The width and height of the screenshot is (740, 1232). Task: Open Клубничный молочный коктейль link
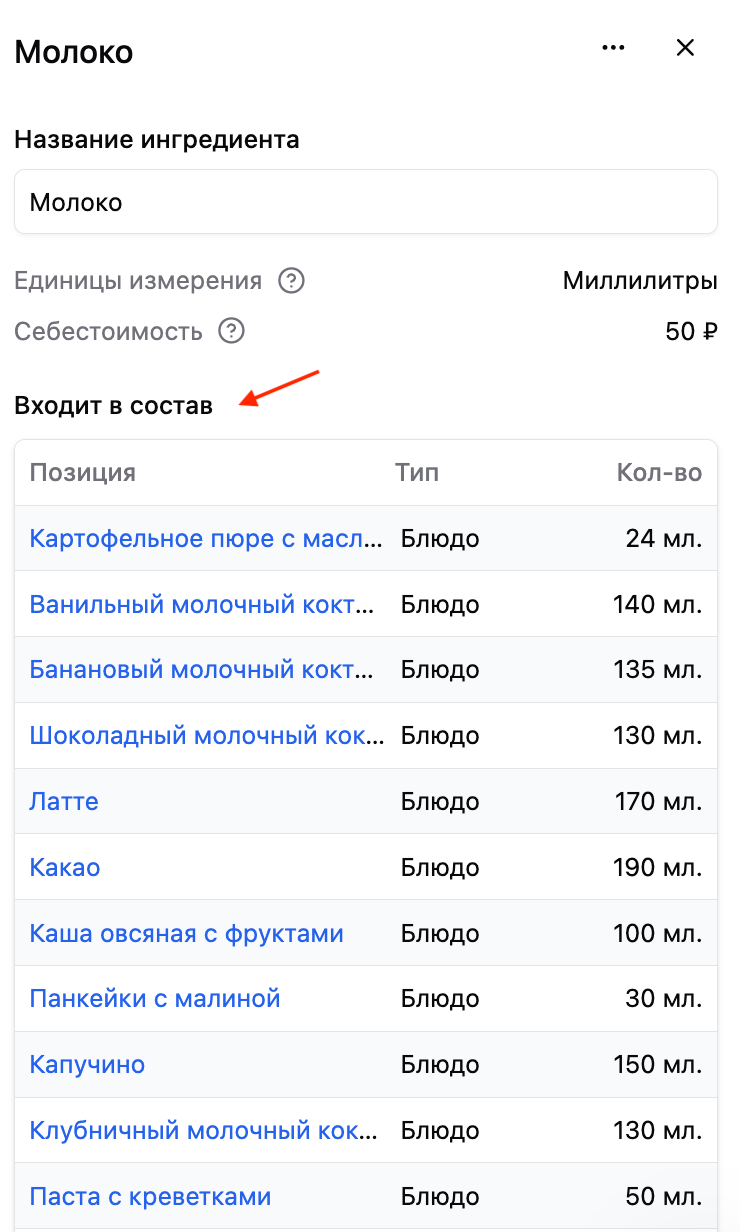204,1131
